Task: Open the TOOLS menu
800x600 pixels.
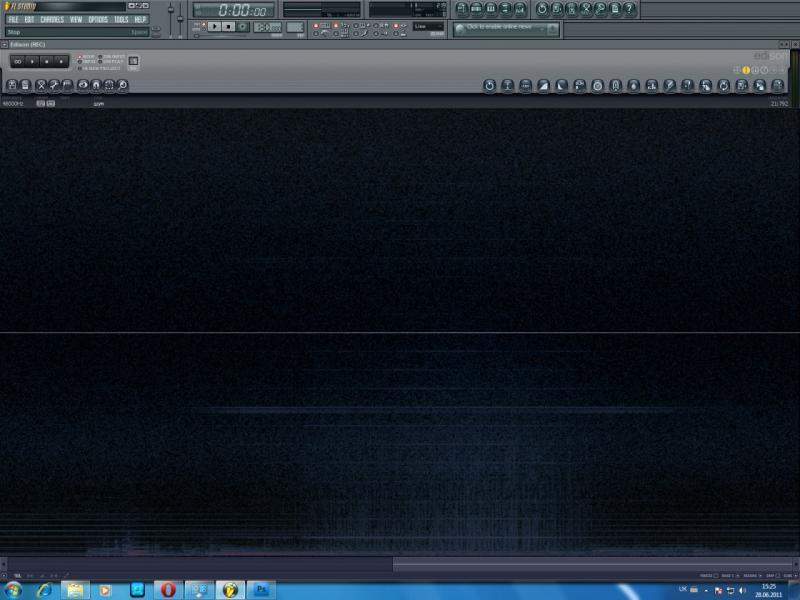Action: coord(121,19)
